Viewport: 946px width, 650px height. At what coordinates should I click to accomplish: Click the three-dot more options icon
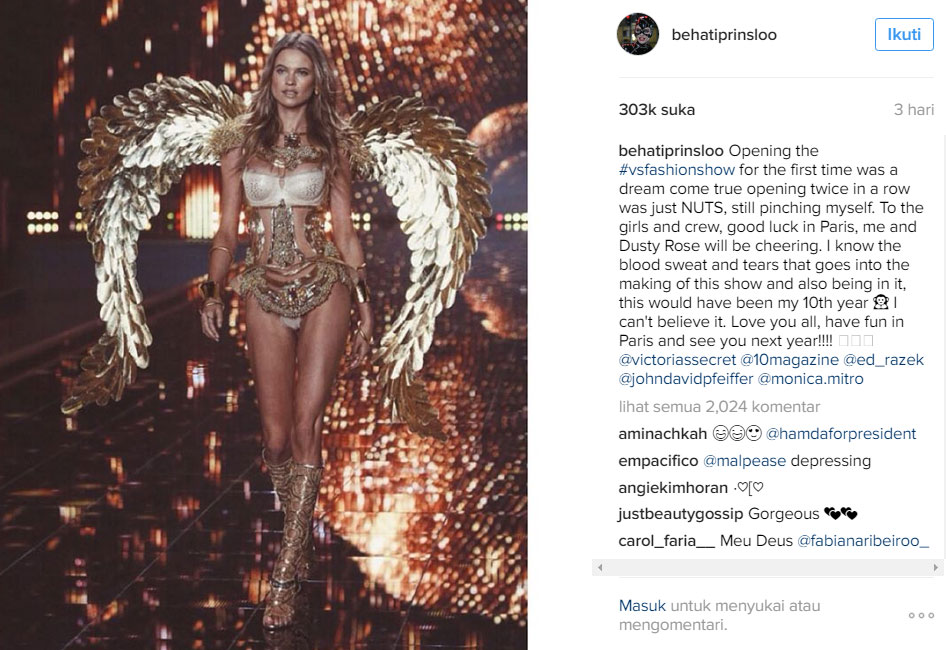pos(921,615)
